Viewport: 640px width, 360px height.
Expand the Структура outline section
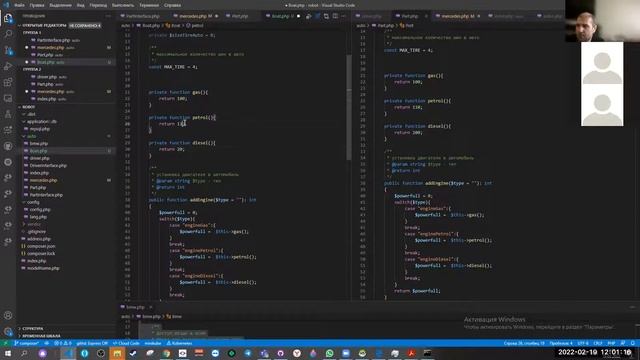click(x=32, y=328)
